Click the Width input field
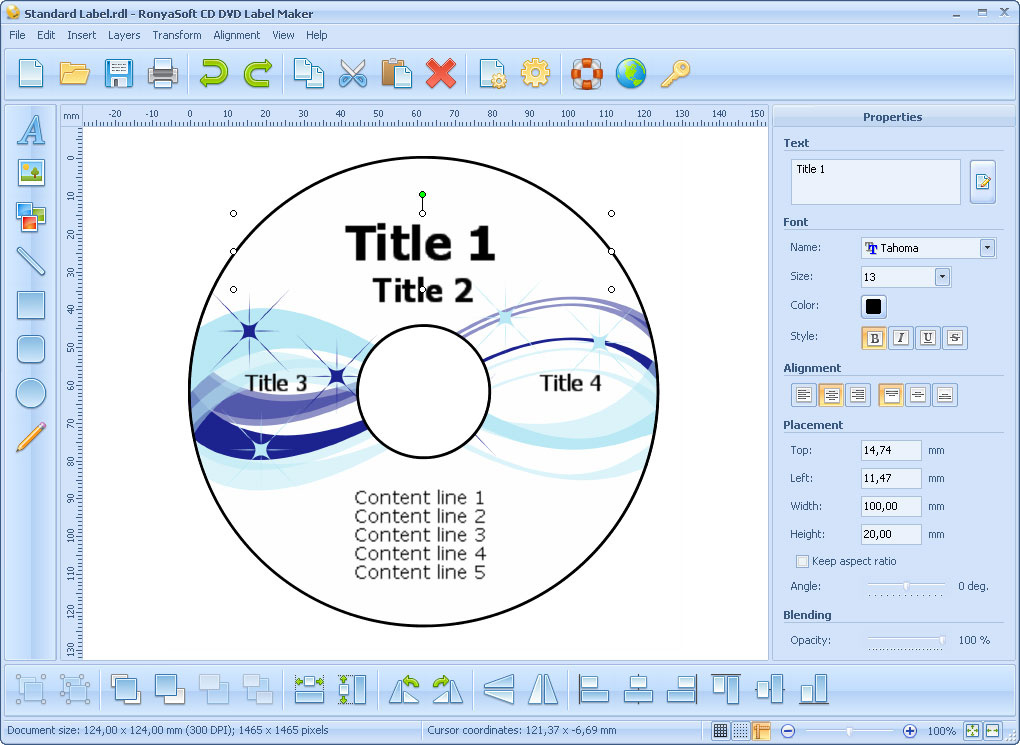This screenshot has width=1020, height=745. (x=890, y=506)
